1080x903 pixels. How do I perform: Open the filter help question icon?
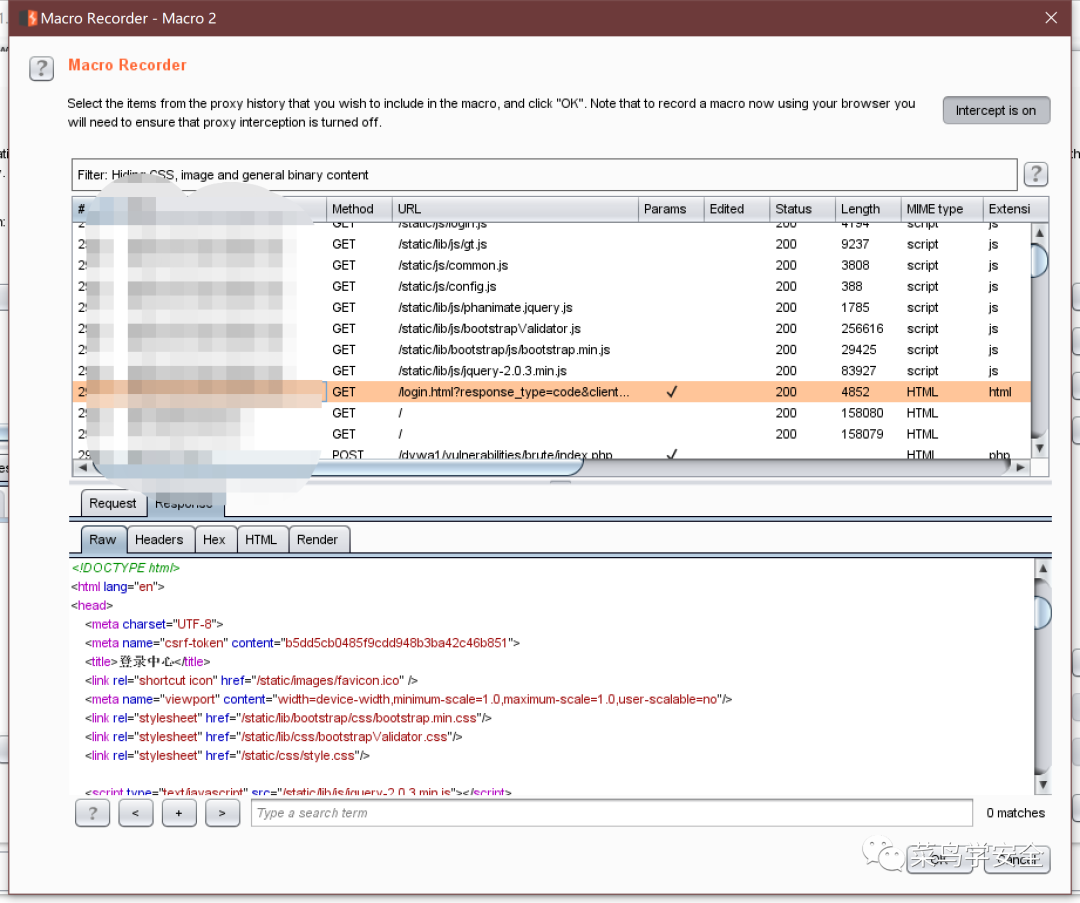point(1035,174)
